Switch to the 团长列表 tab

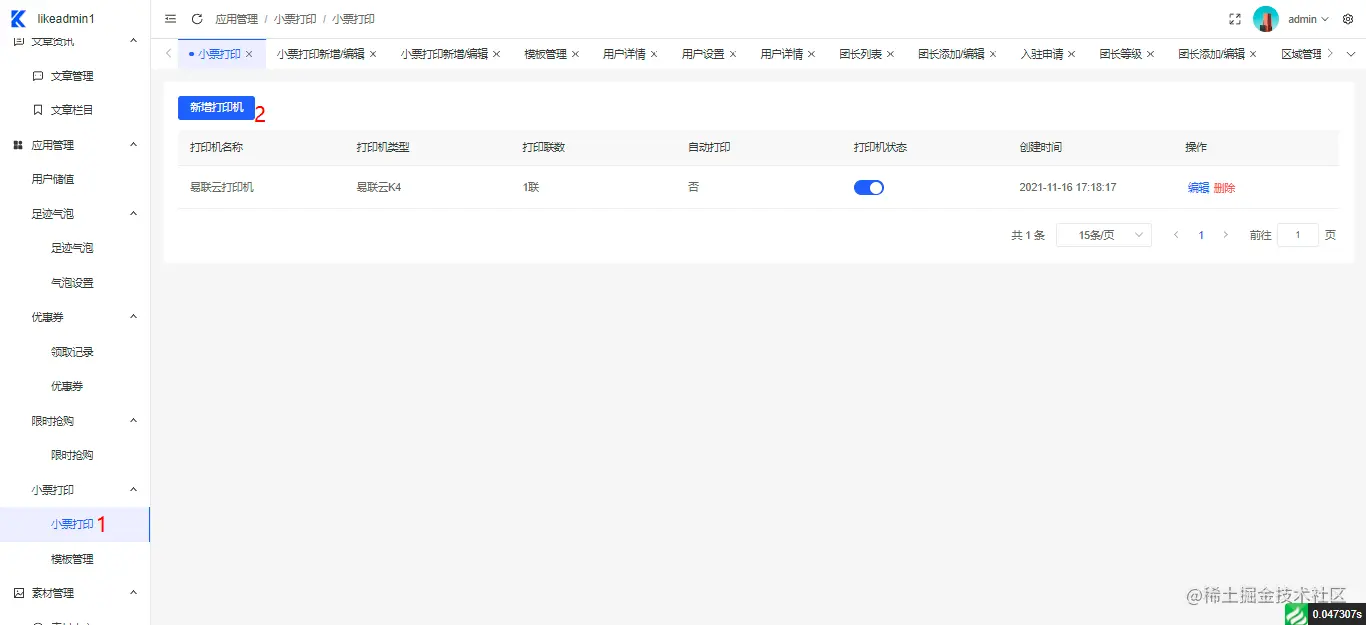[860, 54]
